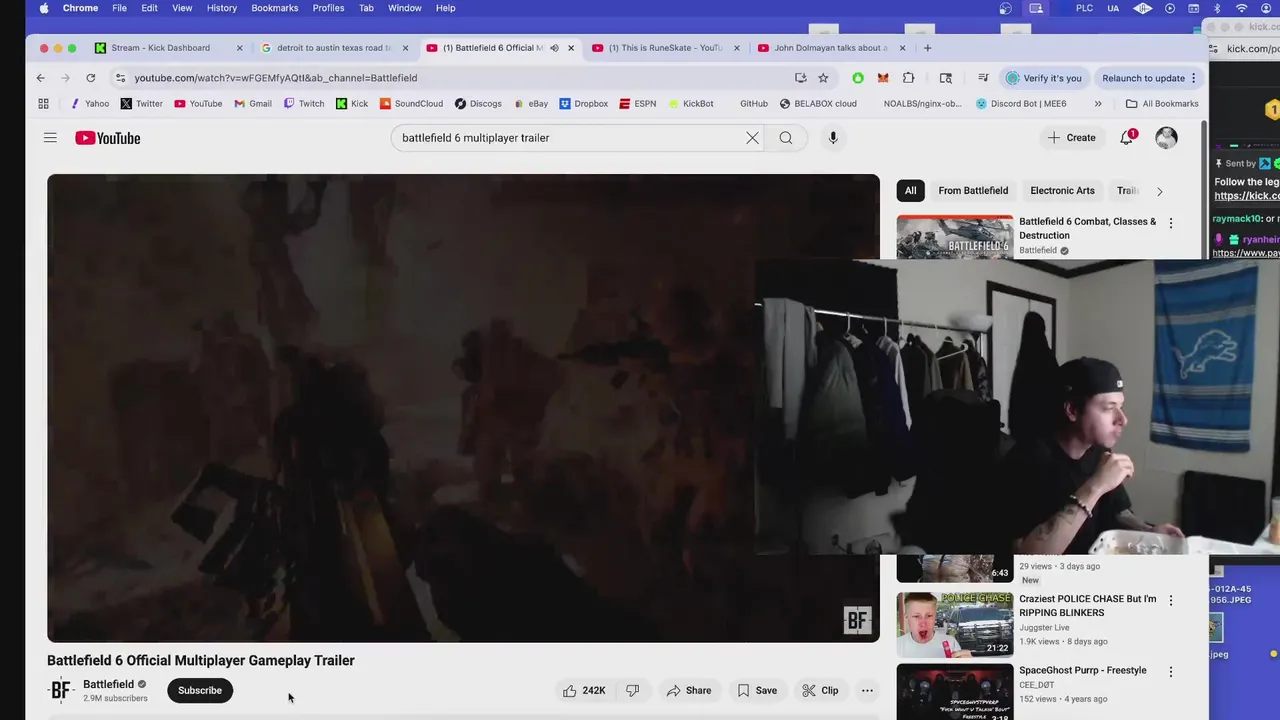Click the YouTube logo
The height and width of the screenshot is (720, 1280).
[x=107, y=138]
